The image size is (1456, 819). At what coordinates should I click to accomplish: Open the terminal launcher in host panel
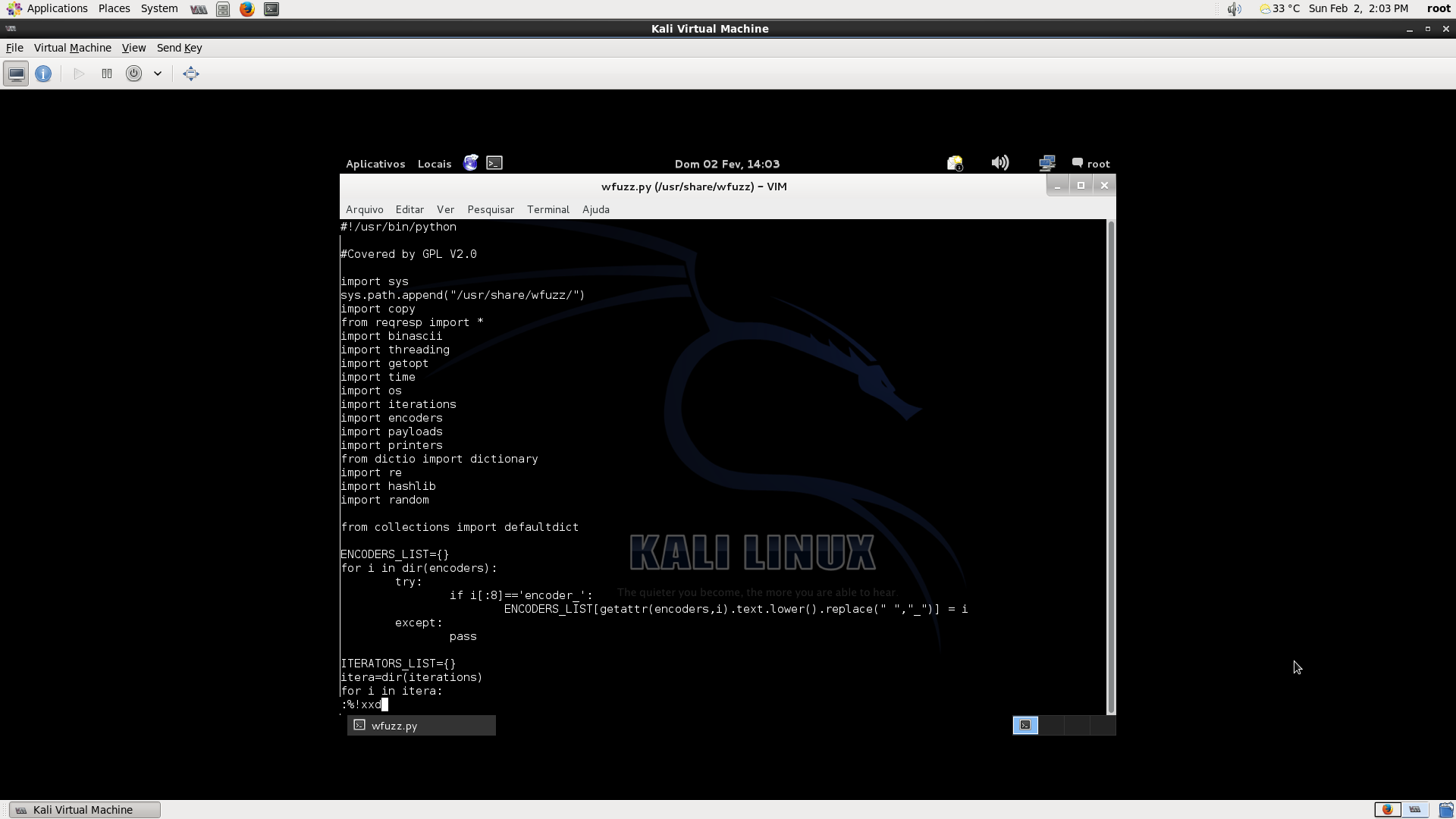(271, 9)
